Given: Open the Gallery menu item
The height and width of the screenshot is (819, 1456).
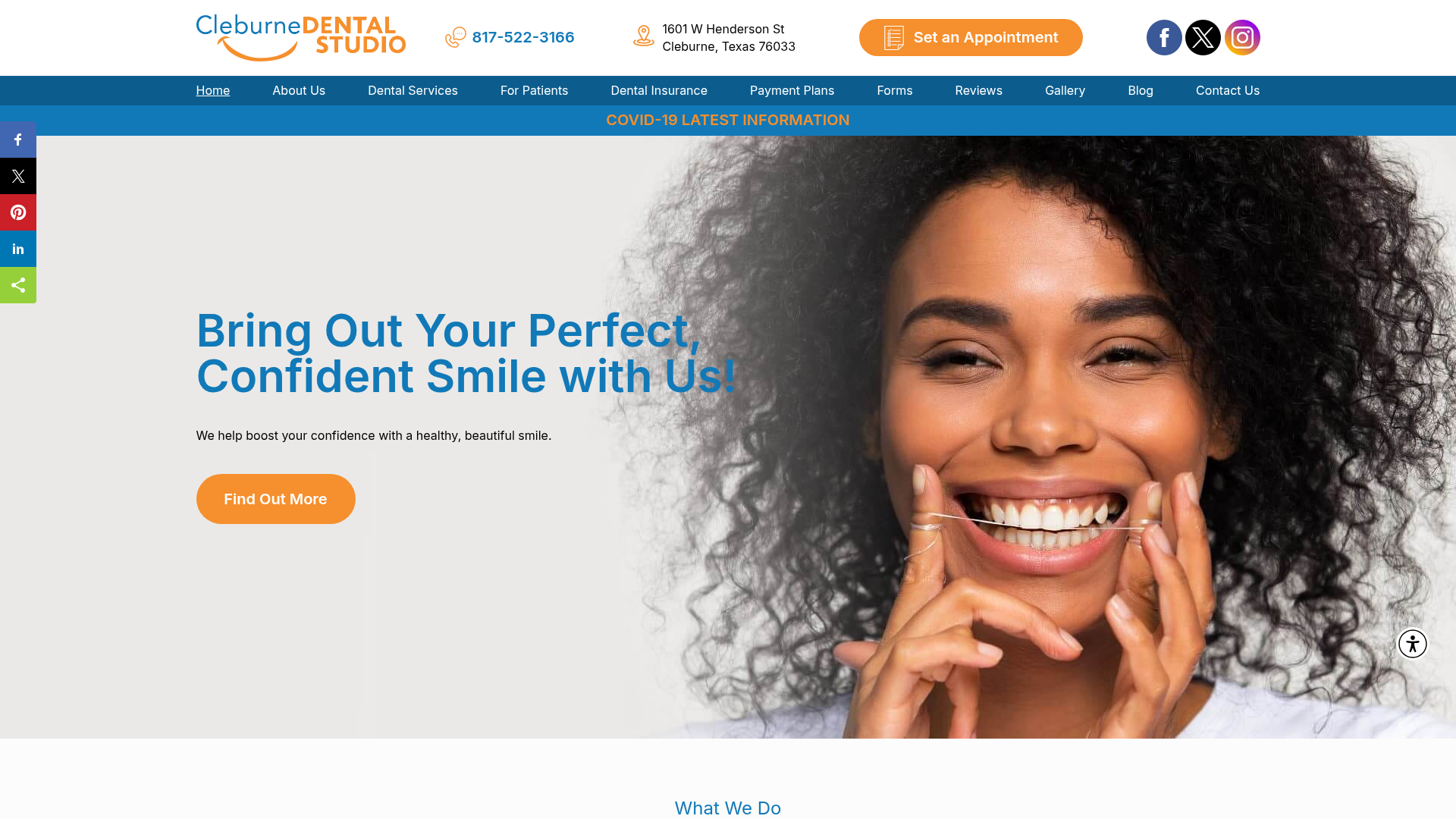Looking at the screenshot, I should pyautogui.click(x=1065, y=90).
